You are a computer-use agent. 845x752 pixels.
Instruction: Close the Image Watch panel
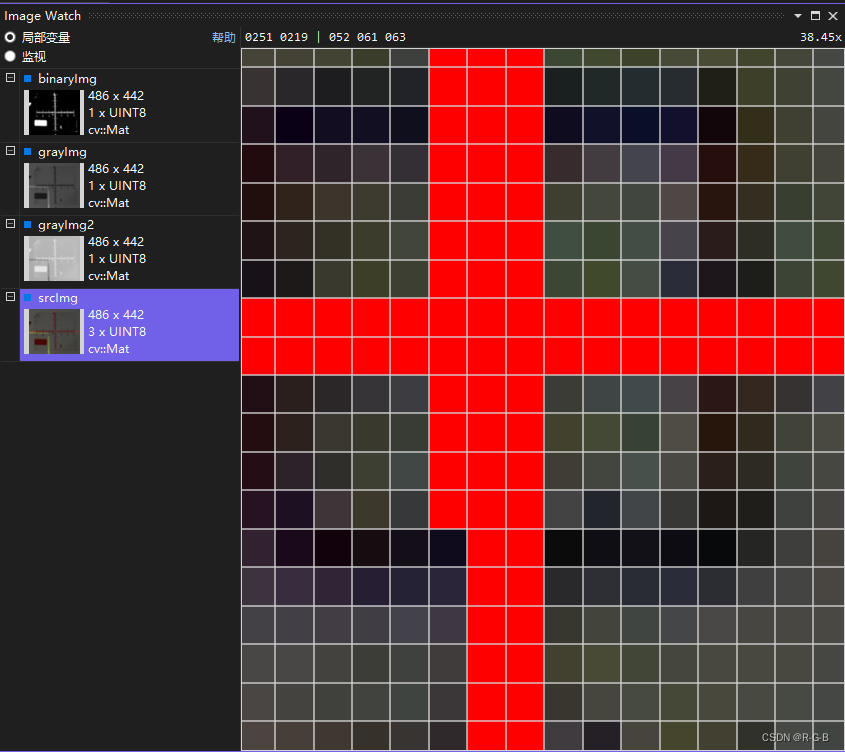[x=833, y=16]
